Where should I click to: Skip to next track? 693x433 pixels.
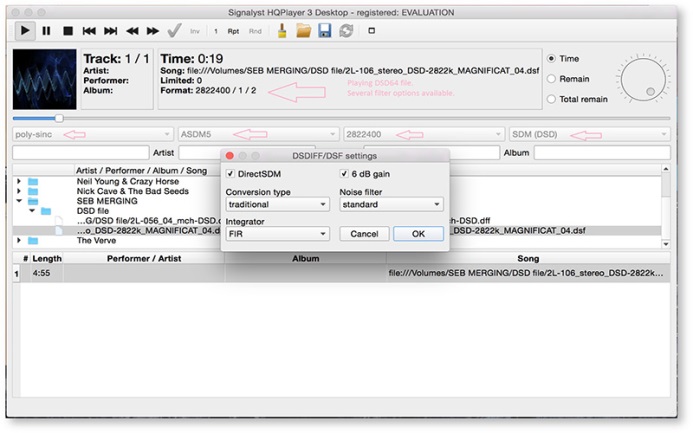point(110,31)
